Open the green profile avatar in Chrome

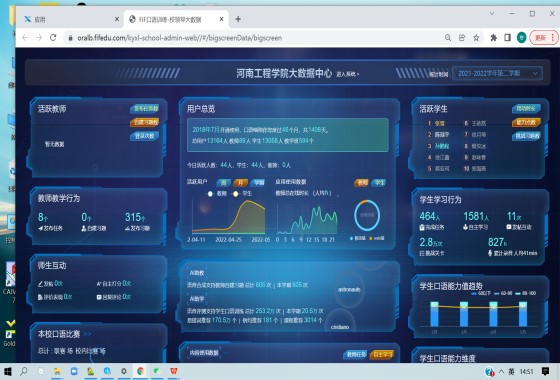pos(521,38)
